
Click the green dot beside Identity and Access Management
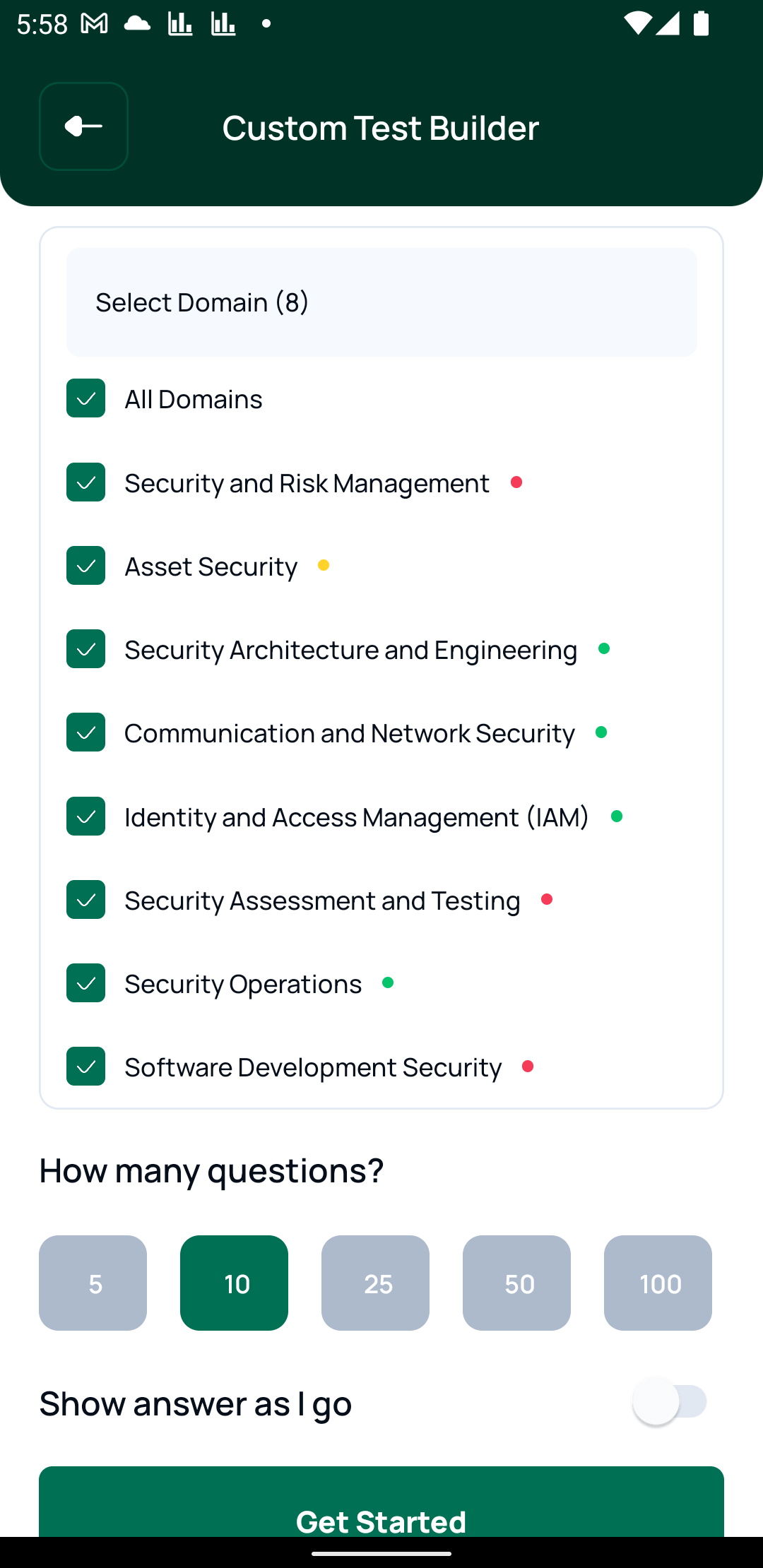[617, 816]
